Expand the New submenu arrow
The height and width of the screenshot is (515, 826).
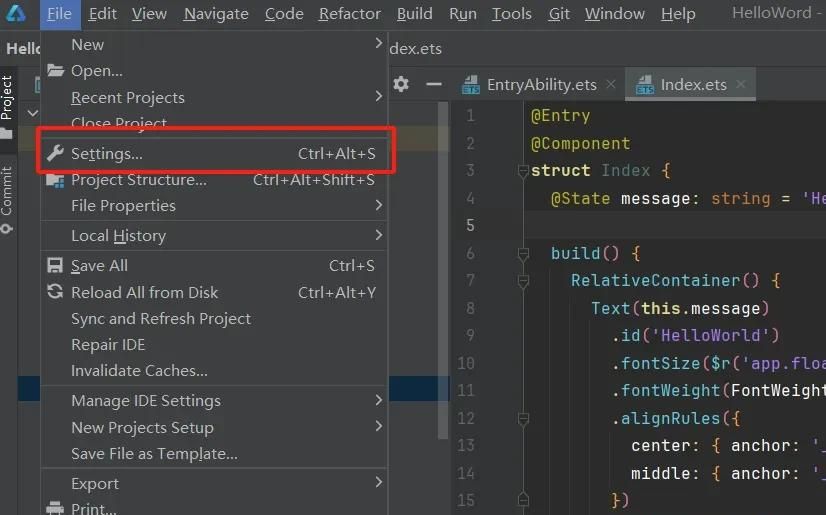coord(378,44)
